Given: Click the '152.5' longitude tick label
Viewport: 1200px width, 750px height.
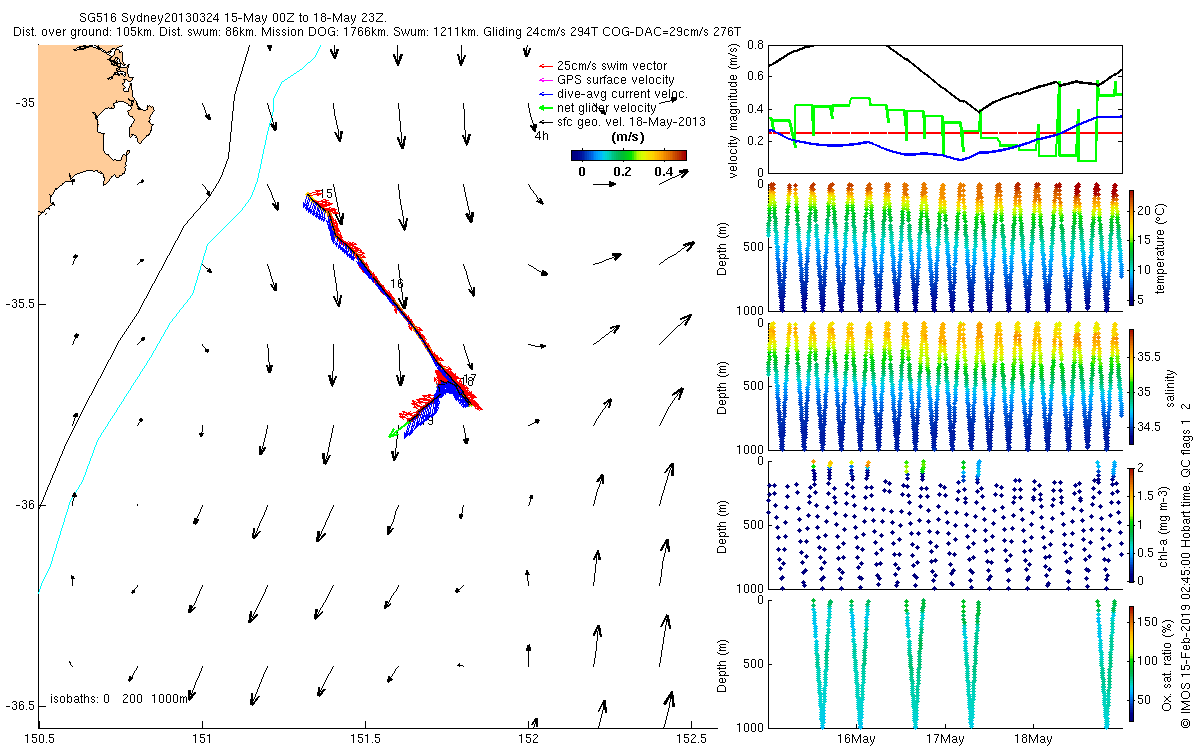Looking at the screenshot, I should click(691, 739).
